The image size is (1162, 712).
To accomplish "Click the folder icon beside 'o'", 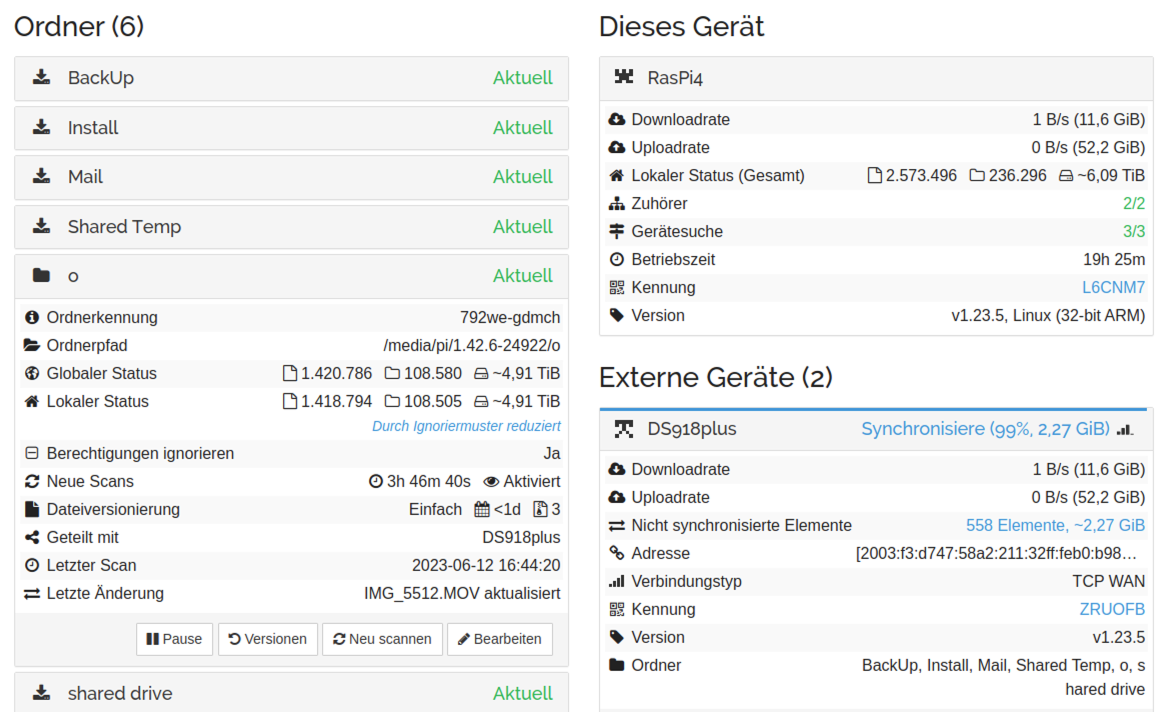I will pyautogui.click(x=42, y=276).
